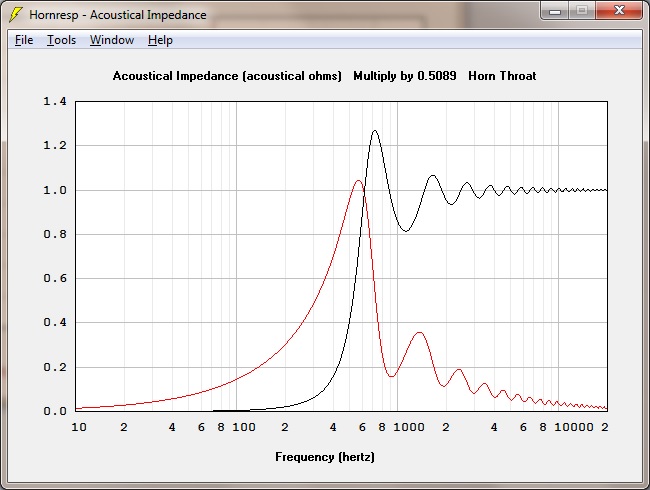
Task: Click the 1.4 y-axis value
Action: coord(55,101)
